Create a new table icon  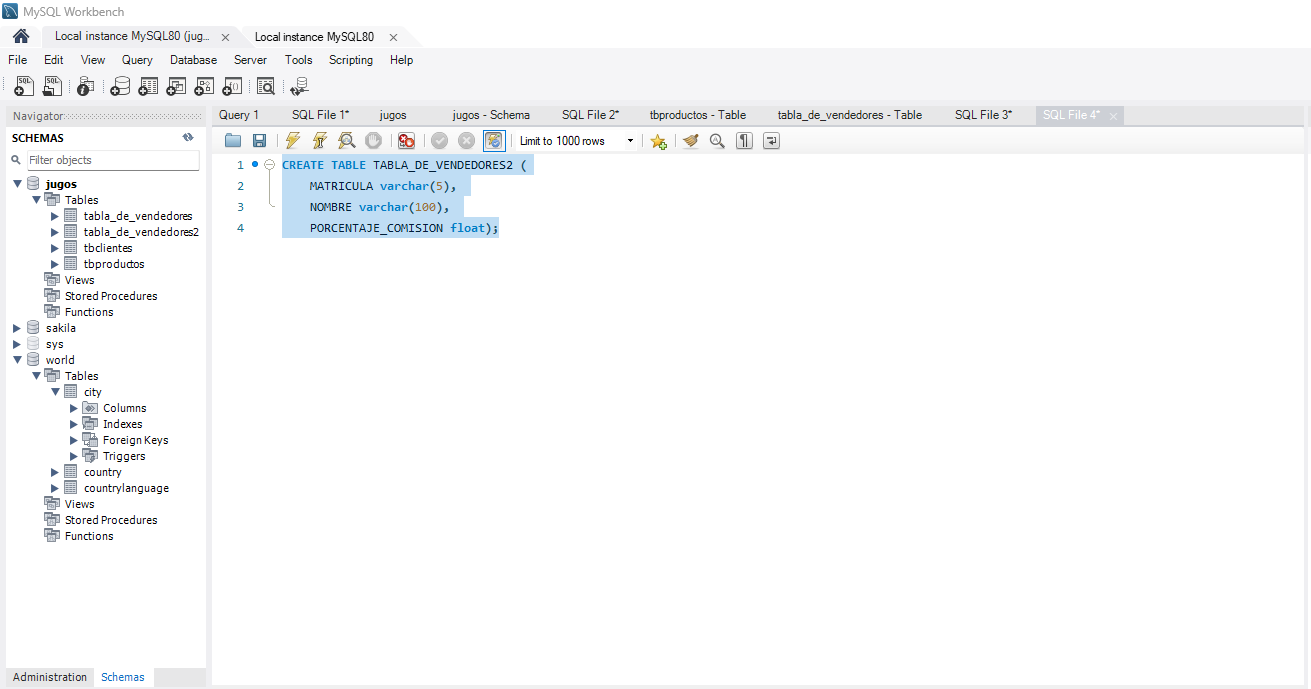point(148,86)
